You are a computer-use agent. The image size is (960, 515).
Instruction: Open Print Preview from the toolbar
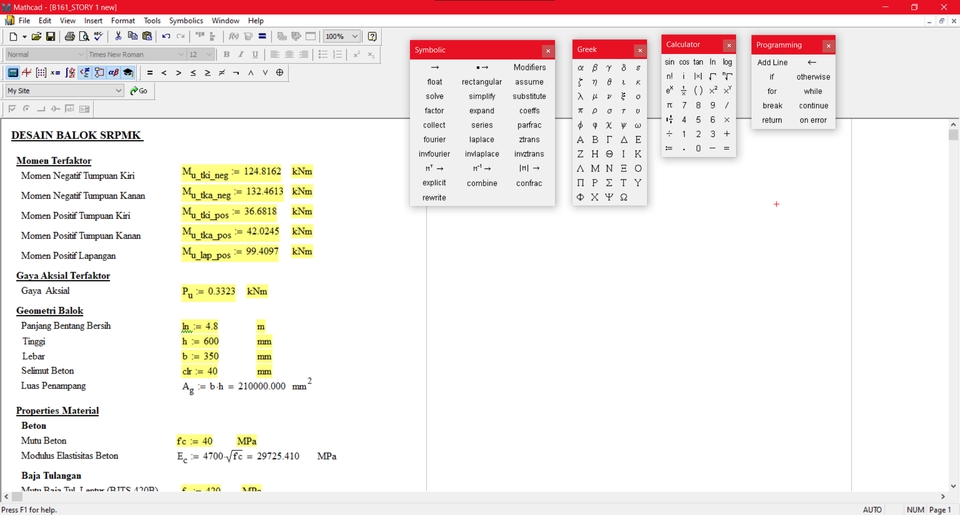click(x=84, y=37)
